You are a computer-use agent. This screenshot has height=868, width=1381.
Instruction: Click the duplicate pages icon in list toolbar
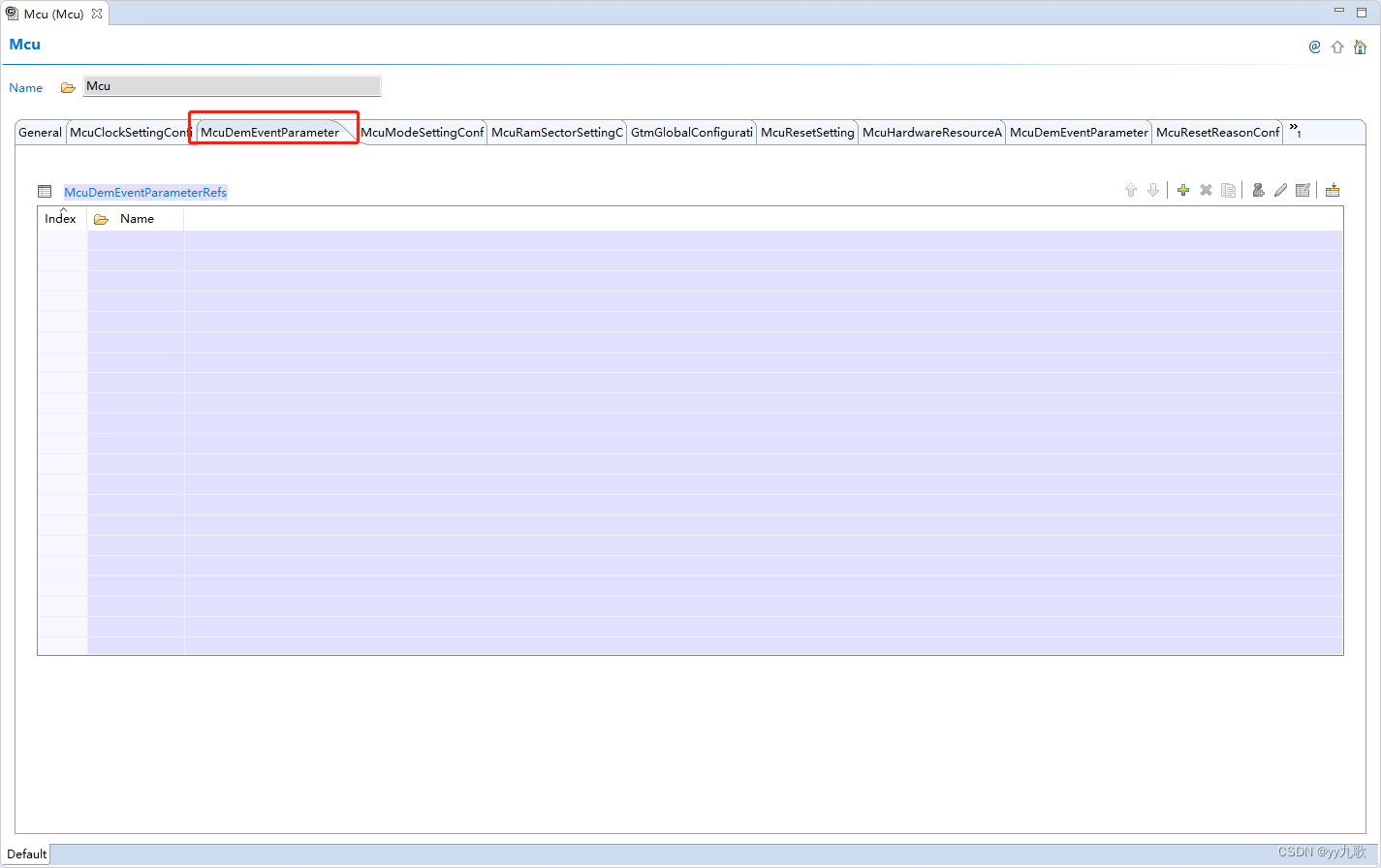click(x=1228, y=190)
